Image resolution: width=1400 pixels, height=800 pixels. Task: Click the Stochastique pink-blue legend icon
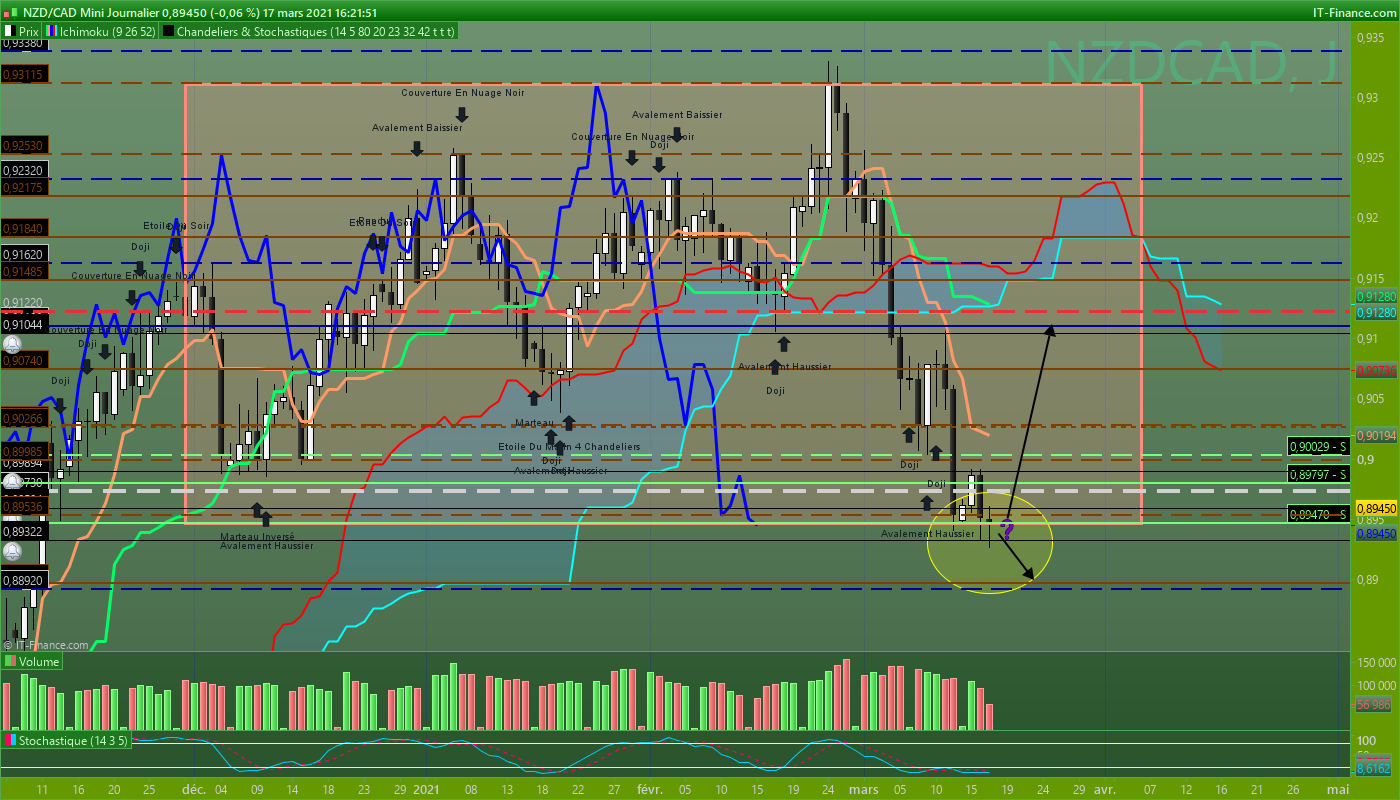click(x=10, y=740)
